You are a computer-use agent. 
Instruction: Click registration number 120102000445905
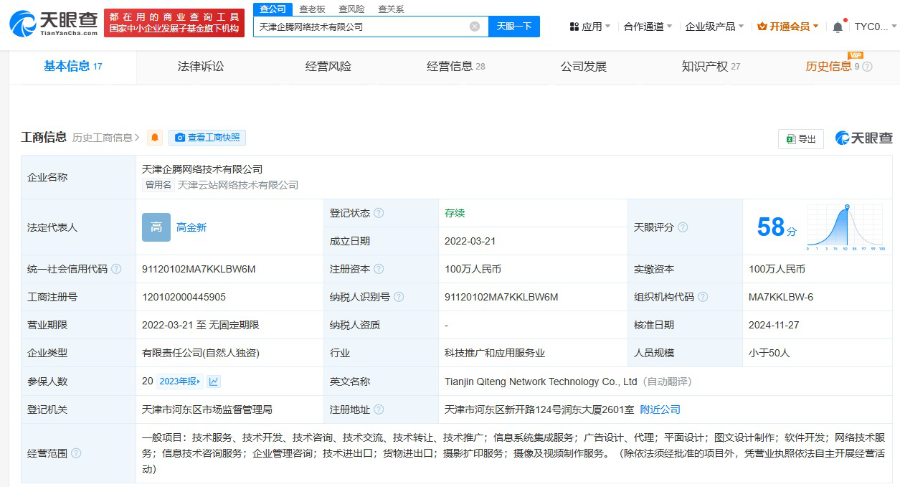(x=184, y=297)
